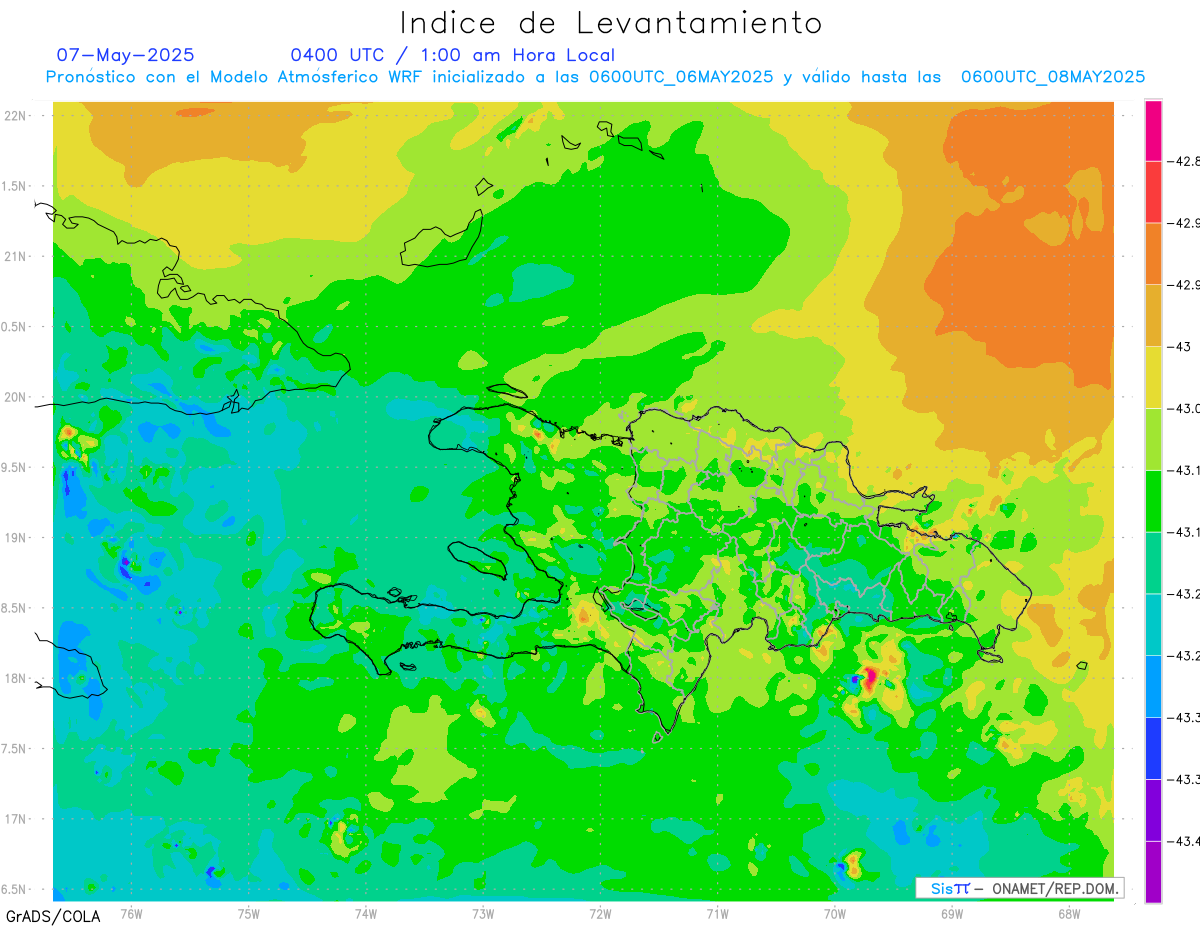This screenshot has width=1200, height=927.
Task: Click the WRF forecast description line
Action: click(x=595, y=77)
